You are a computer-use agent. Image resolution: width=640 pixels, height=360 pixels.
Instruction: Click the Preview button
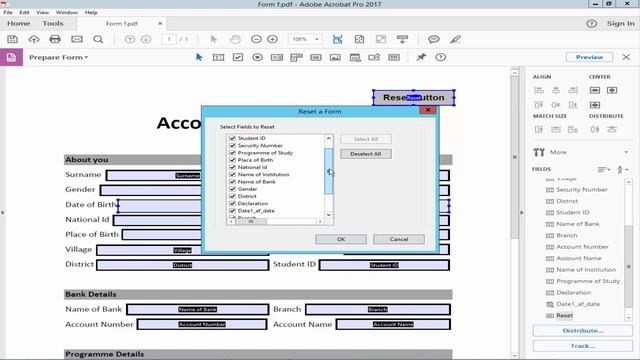(x=589, y=57)
